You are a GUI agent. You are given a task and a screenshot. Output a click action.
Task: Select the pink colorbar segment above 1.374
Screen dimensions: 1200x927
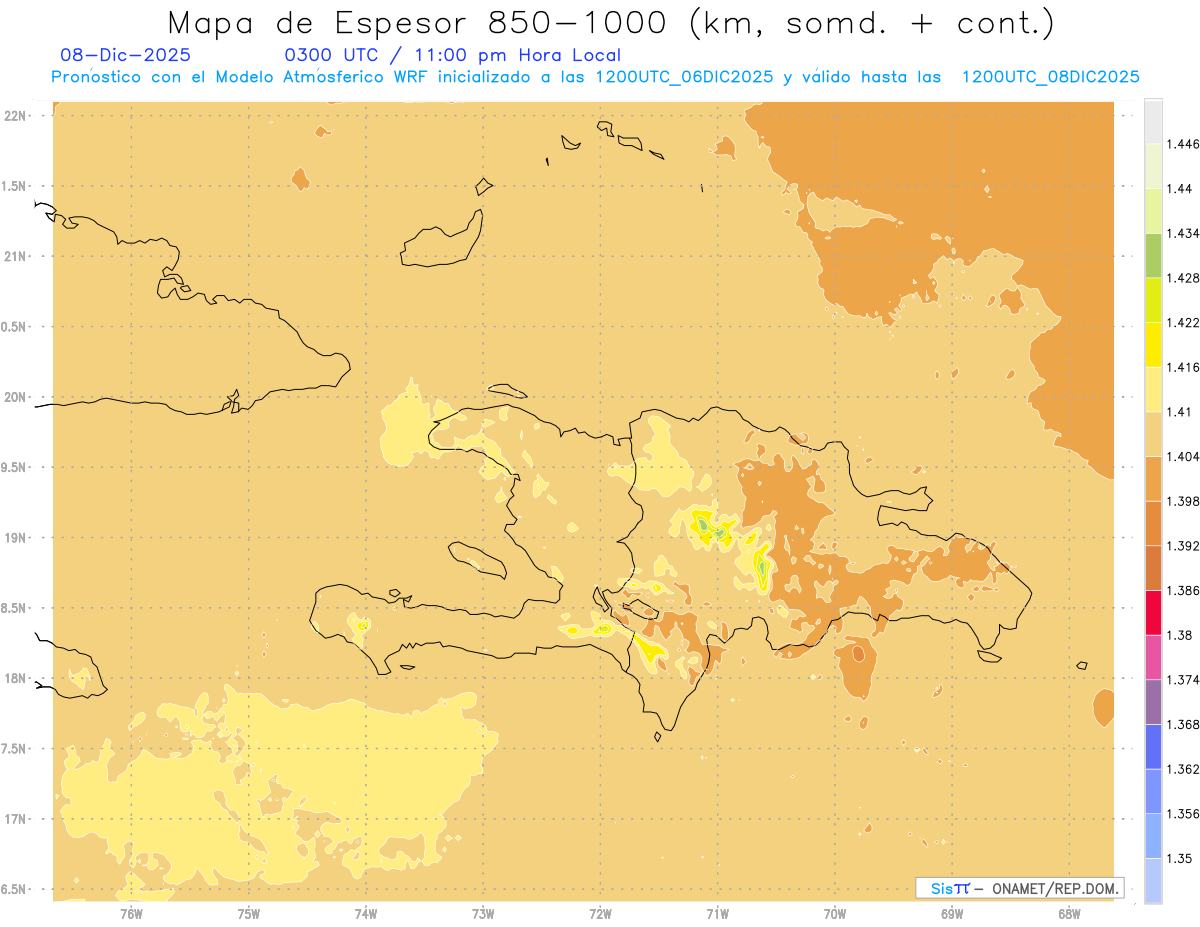coord(1153,657)
